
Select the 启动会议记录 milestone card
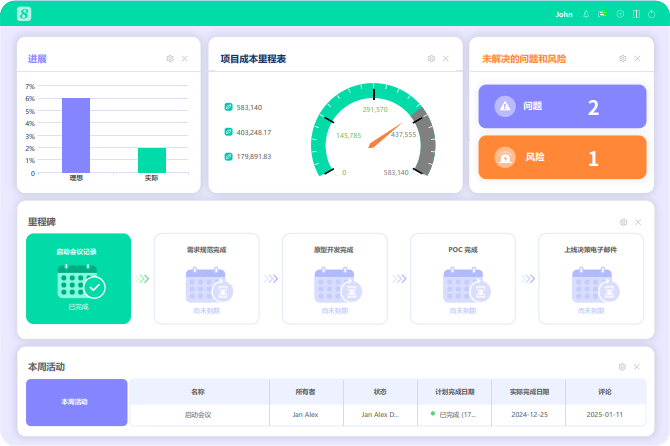pos(78,279)
